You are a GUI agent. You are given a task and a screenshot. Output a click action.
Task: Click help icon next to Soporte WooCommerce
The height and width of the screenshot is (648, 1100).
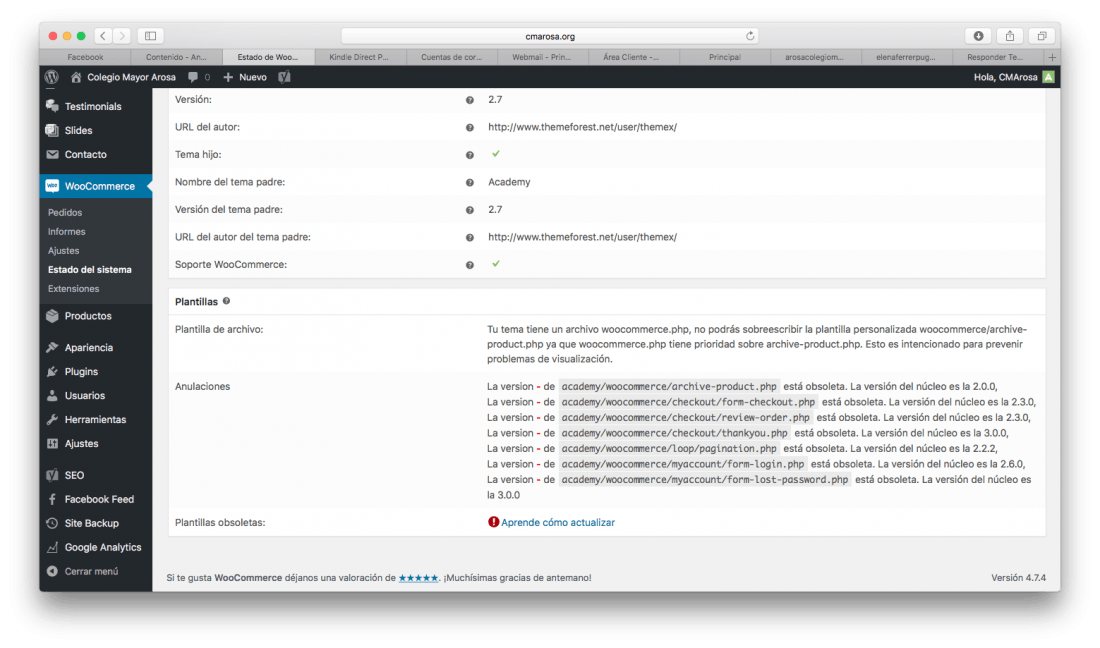click(x=469, y=265)
